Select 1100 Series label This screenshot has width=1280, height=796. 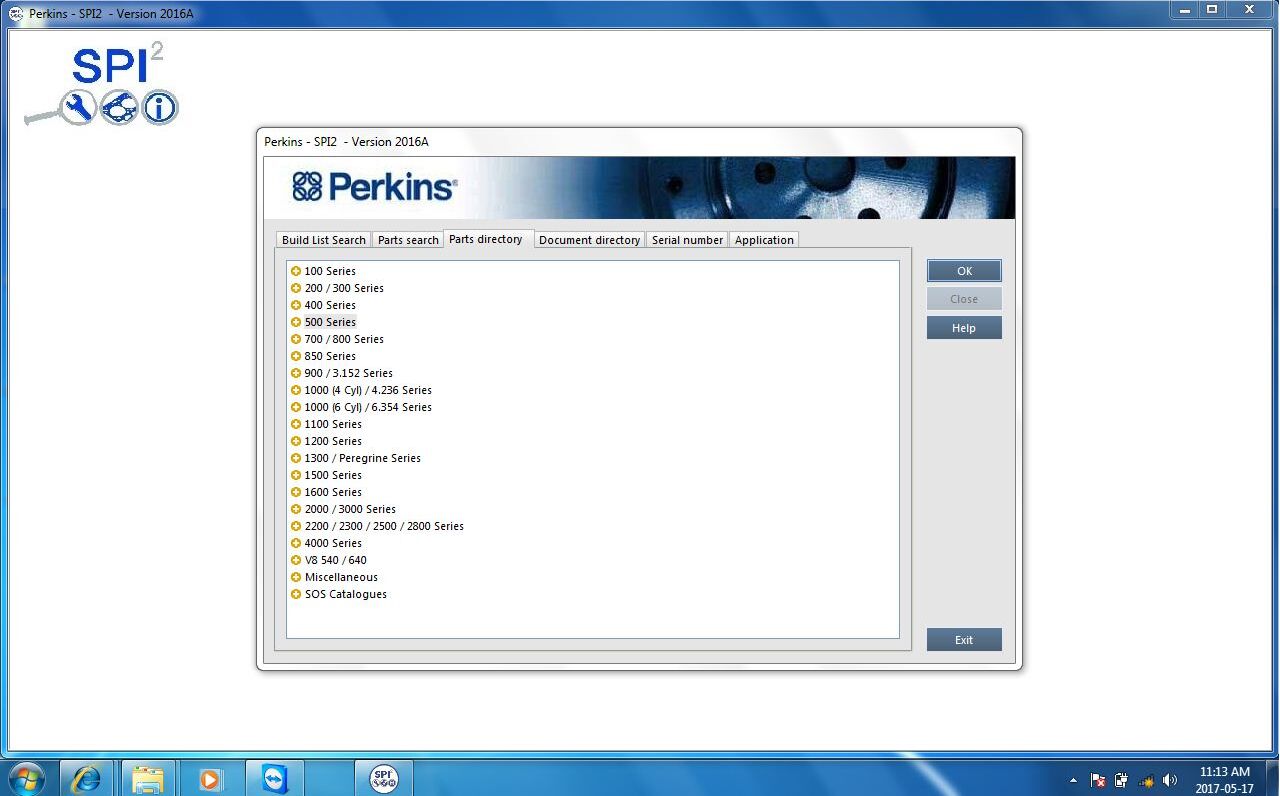(333, 424)
